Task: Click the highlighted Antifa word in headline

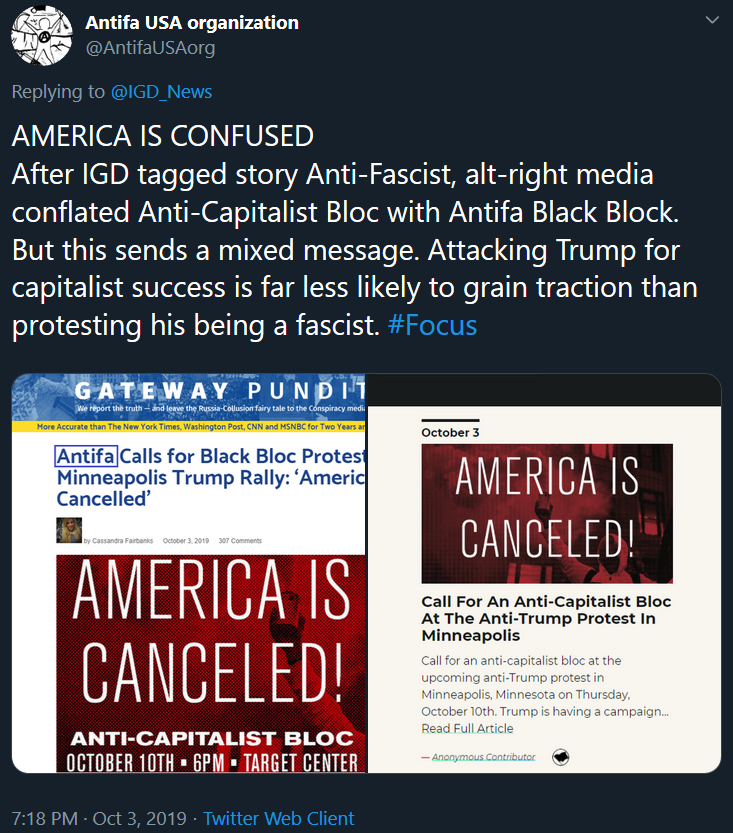Action: pos(86,456)
